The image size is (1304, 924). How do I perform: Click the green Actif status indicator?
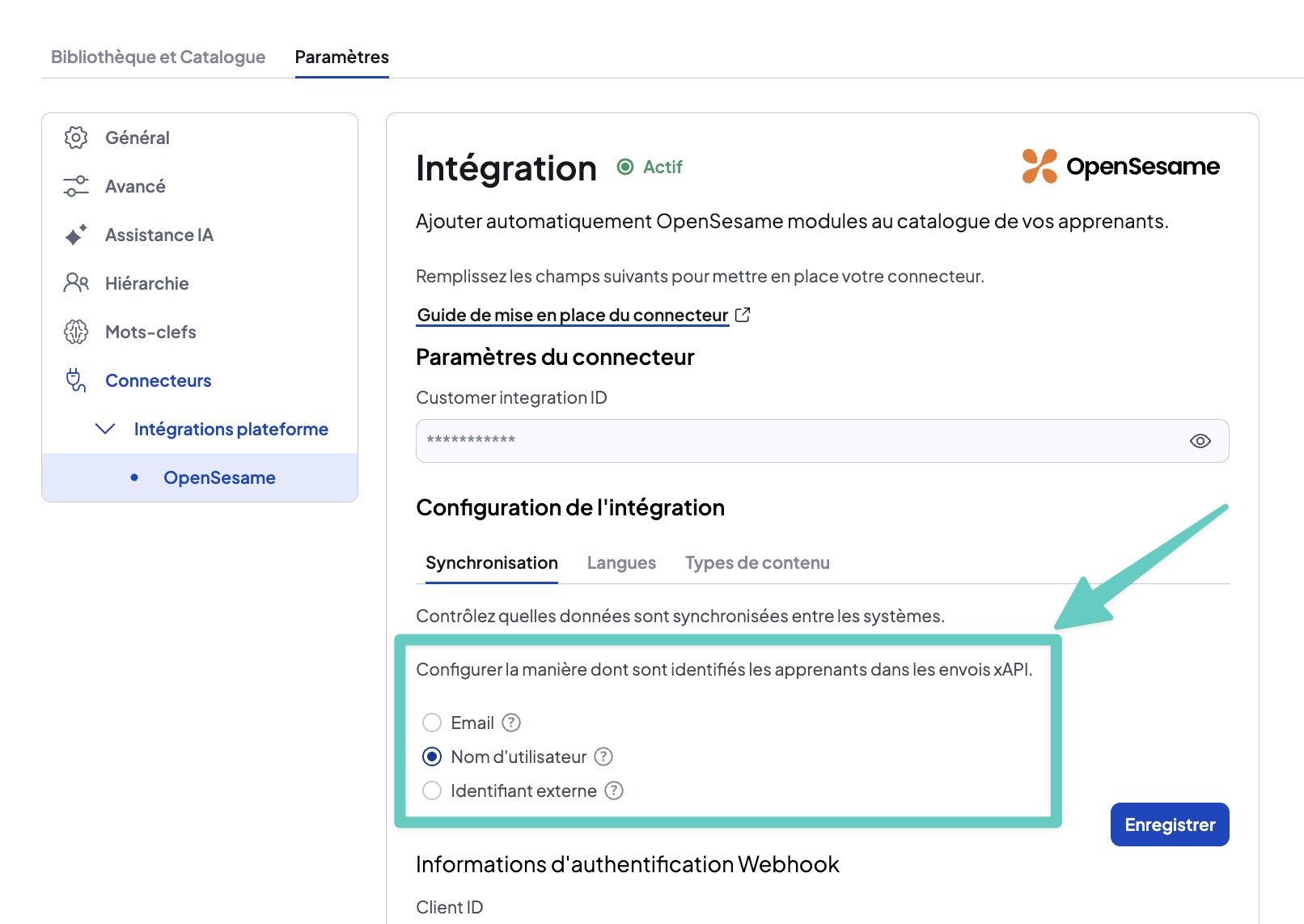650,167
